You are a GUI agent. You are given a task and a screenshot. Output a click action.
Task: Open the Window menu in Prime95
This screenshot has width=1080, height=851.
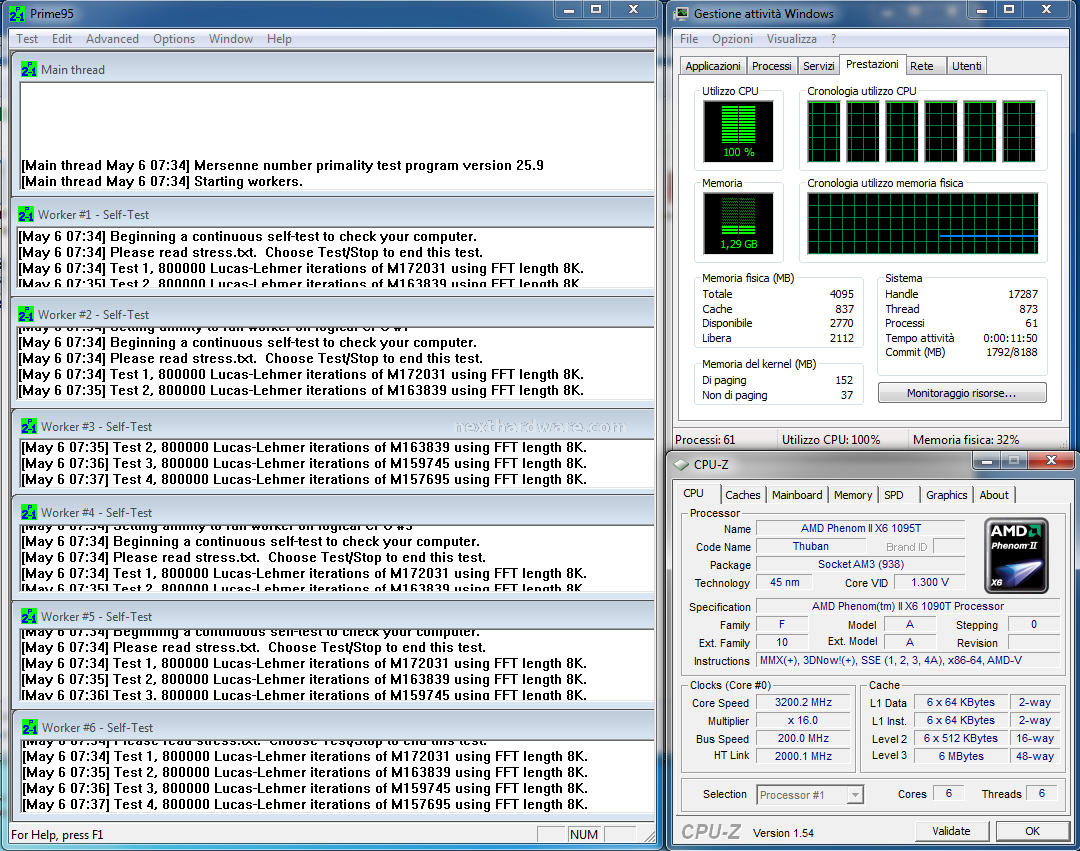click(x=231, y=39)
